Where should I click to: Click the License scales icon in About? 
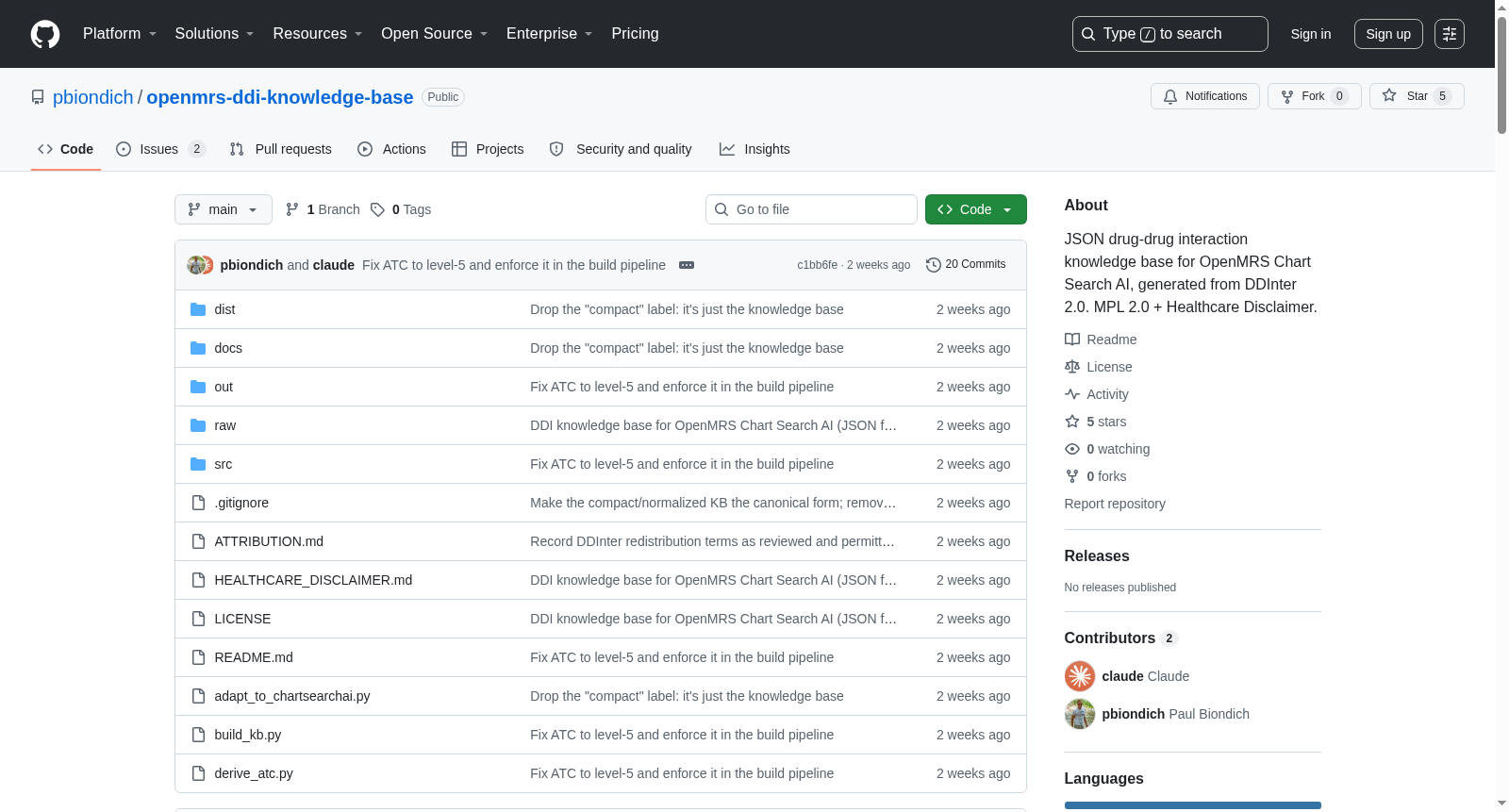pos(1072,367)
